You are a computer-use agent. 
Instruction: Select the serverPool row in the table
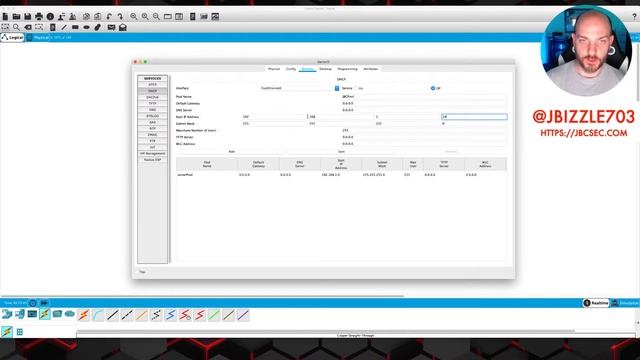[x=341, y=175]
